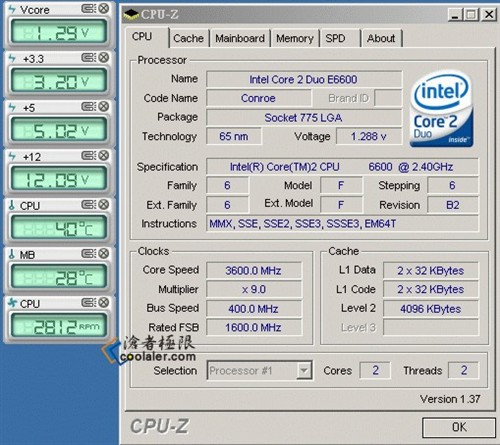This screenshot has height=445, width=500.
Task: Open settings icon on CPU fan widget
Action: 88,303
